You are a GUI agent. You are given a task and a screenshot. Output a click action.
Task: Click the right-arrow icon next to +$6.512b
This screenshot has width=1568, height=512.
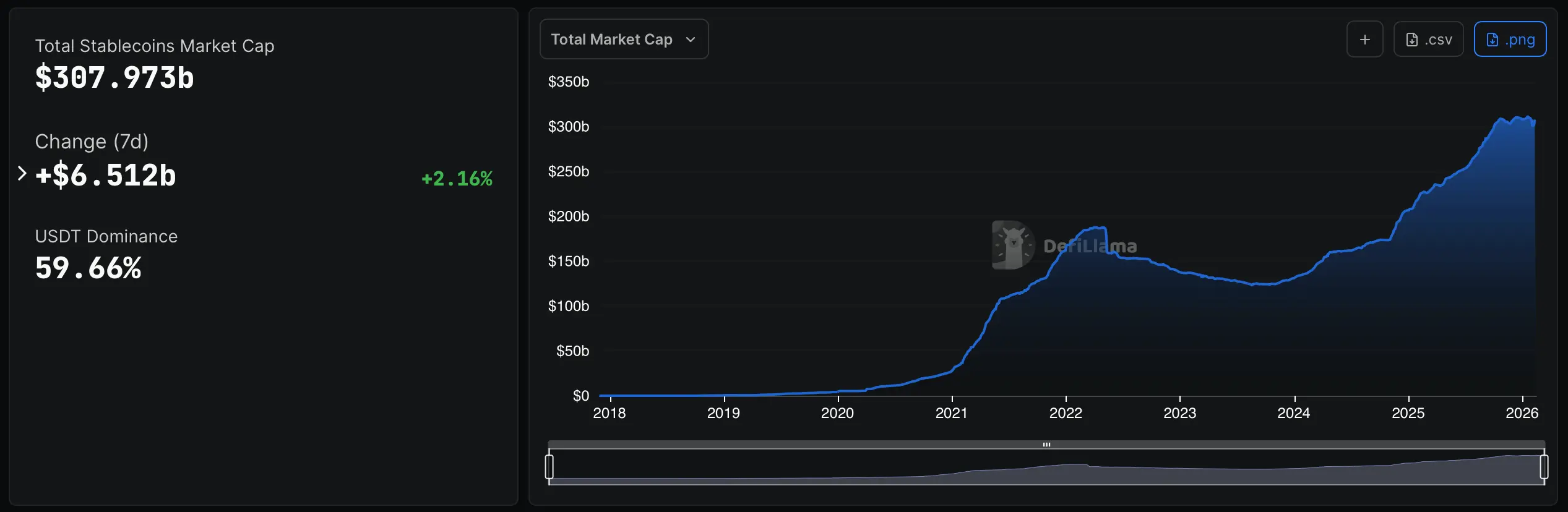pyautogui.click(x=23, y=174)
